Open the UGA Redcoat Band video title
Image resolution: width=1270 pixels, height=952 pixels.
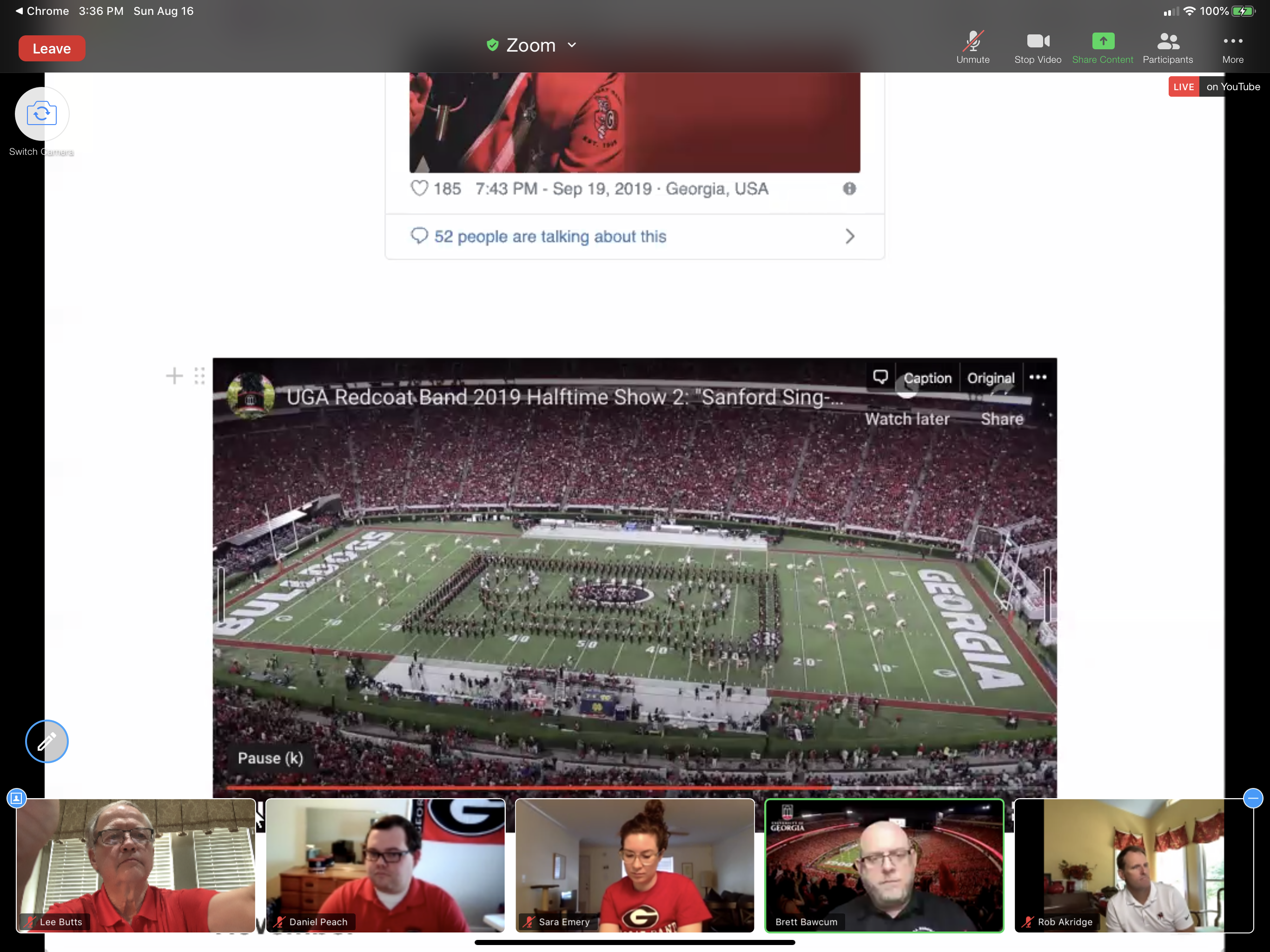(565, 397)
